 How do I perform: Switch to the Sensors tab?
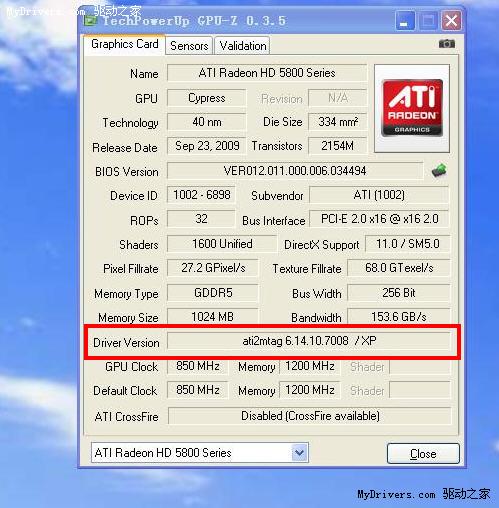tap(189, 46)
